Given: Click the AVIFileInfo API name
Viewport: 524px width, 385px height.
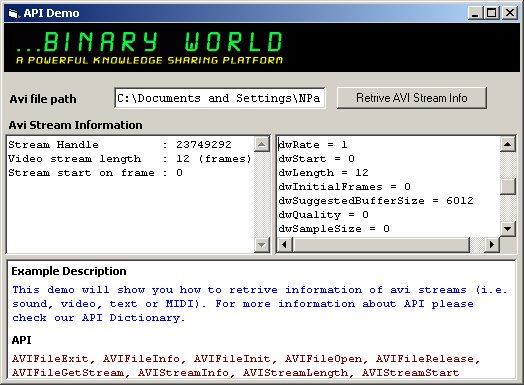Looking at the screenshot, I should [x=141, y=359].
